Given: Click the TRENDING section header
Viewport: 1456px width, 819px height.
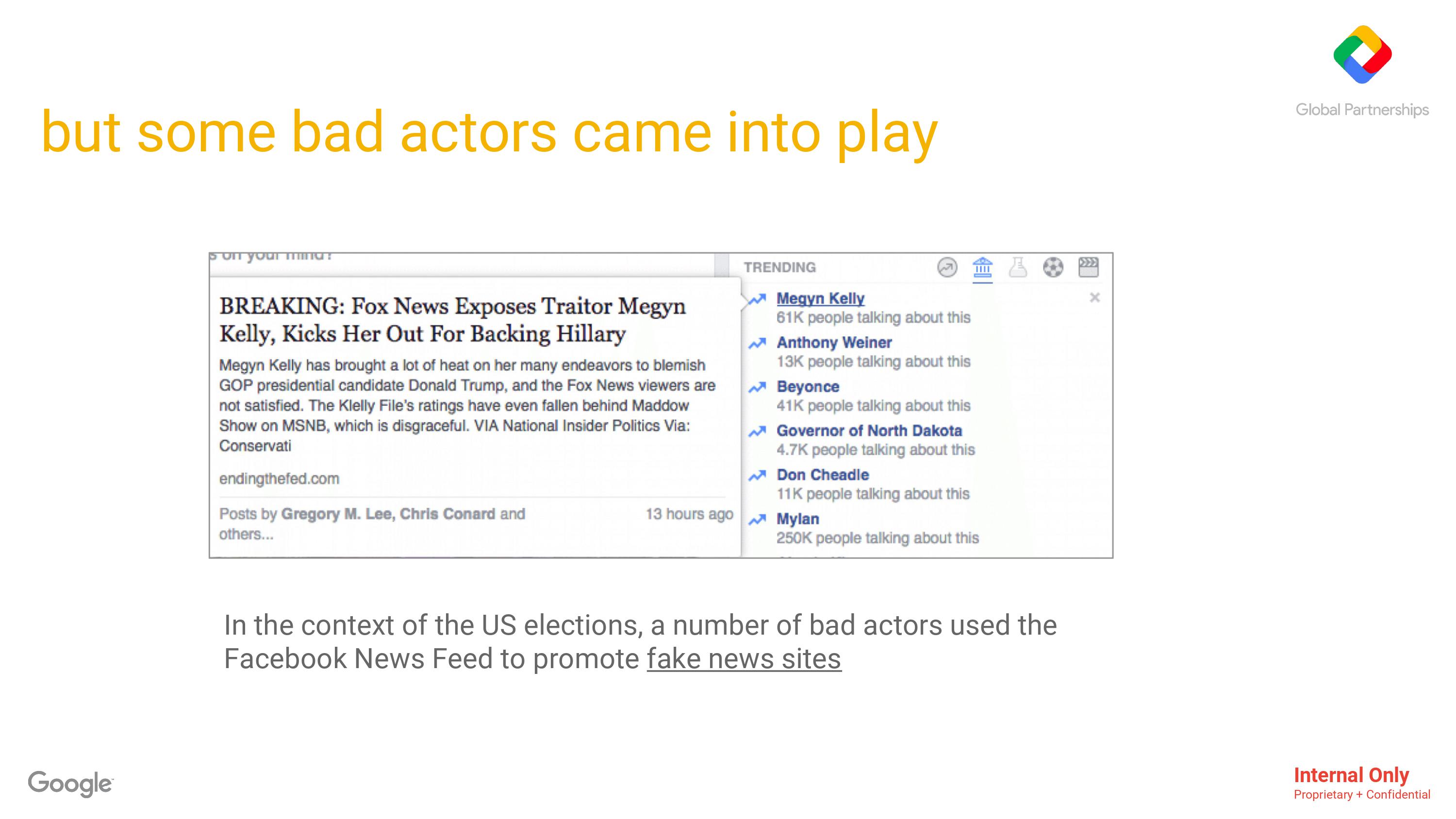Looking at the screenshot, I should click(x=779, y=267).
